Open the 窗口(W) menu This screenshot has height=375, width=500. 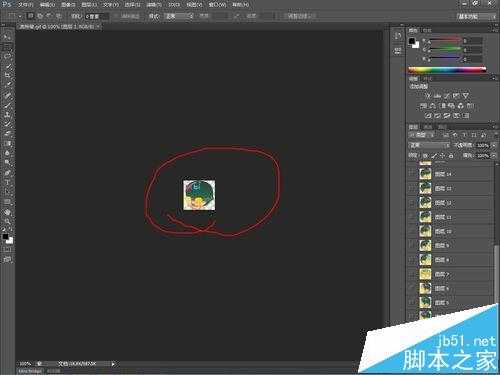[217, 5]
